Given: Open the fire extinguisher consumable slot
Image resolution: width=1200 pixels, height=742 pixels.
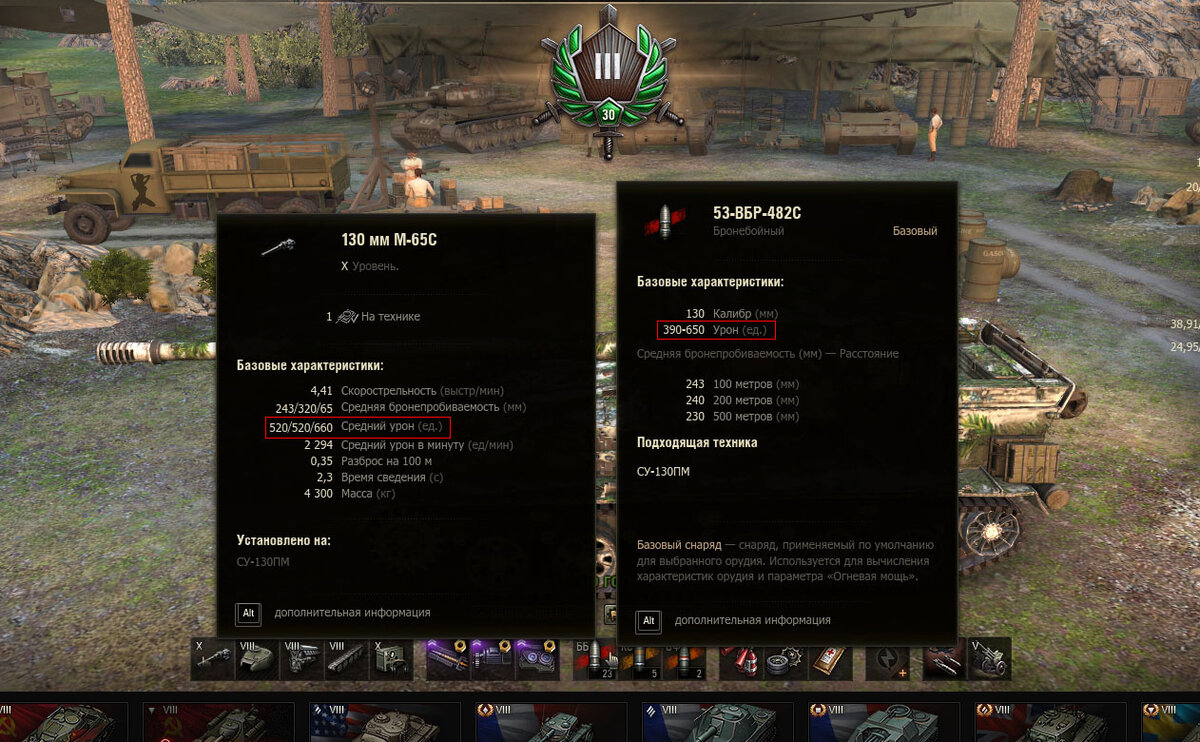Looking at the screenshot, I should pyautogui.click(x=742, y=660).
